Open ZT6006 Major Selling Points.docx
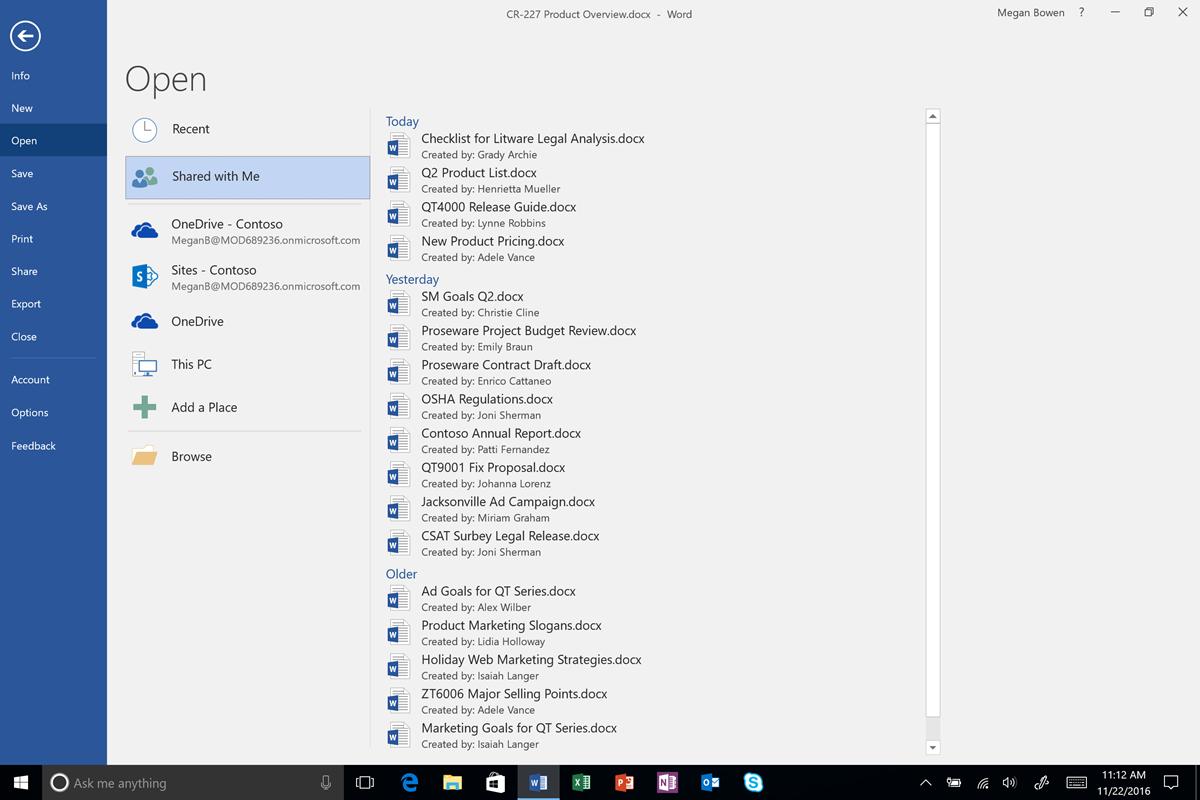Viewport: 1200px width, 800px height. click(514, 694)
